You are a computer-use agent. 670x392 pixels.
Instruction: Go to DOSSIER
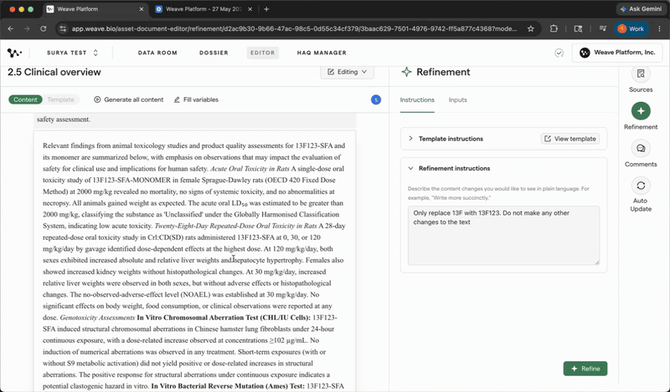click(x=214, y=53)
